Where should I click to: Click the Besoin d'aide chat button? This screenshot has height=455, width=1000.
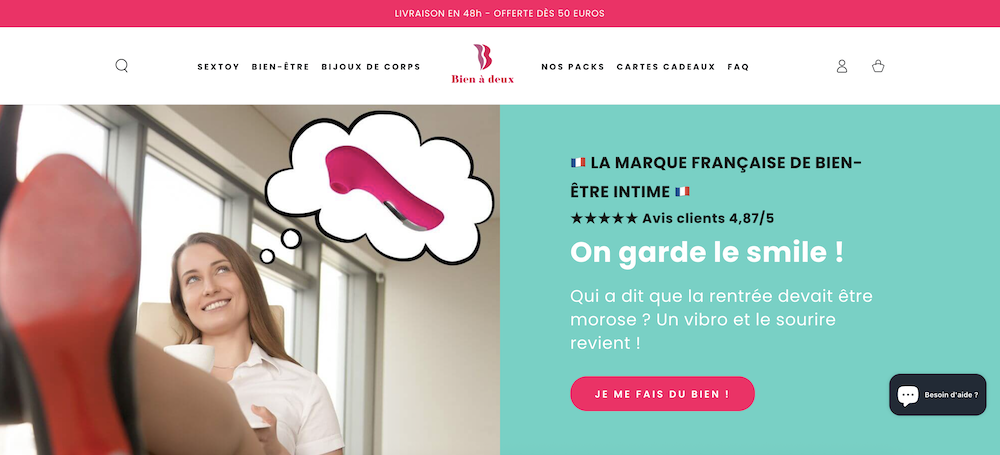coord(938,394)
